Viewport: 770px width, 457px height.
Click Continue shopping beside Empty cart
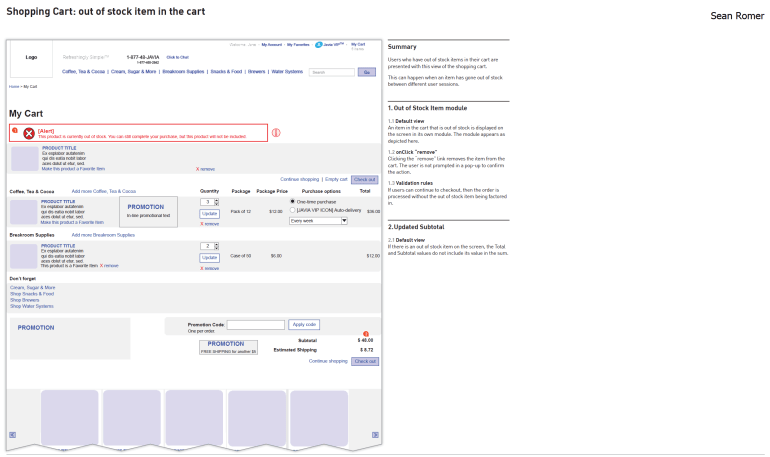(x=300, y=180)
